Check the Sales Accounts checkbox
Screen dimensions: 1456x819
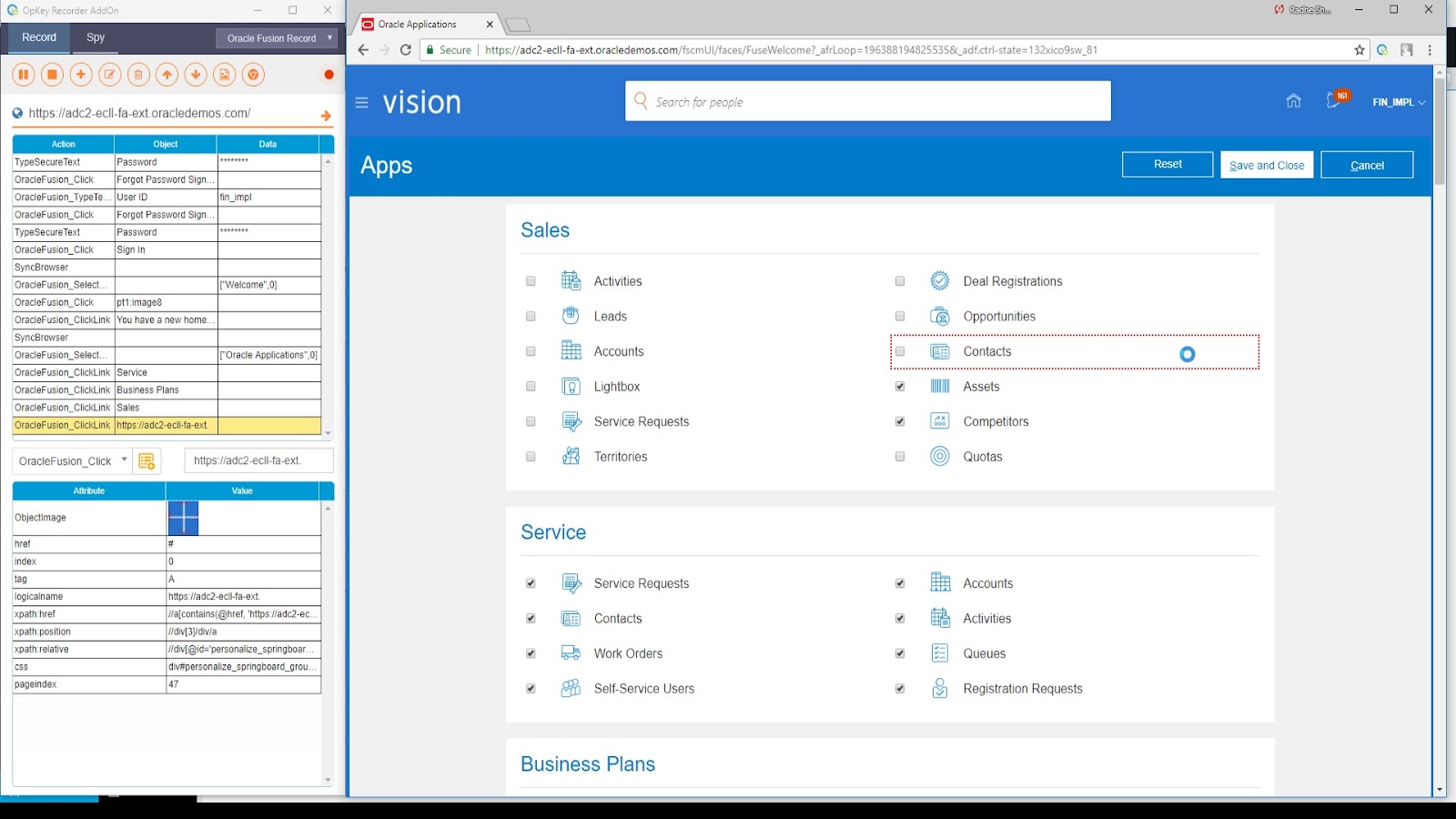pos(531,351)
